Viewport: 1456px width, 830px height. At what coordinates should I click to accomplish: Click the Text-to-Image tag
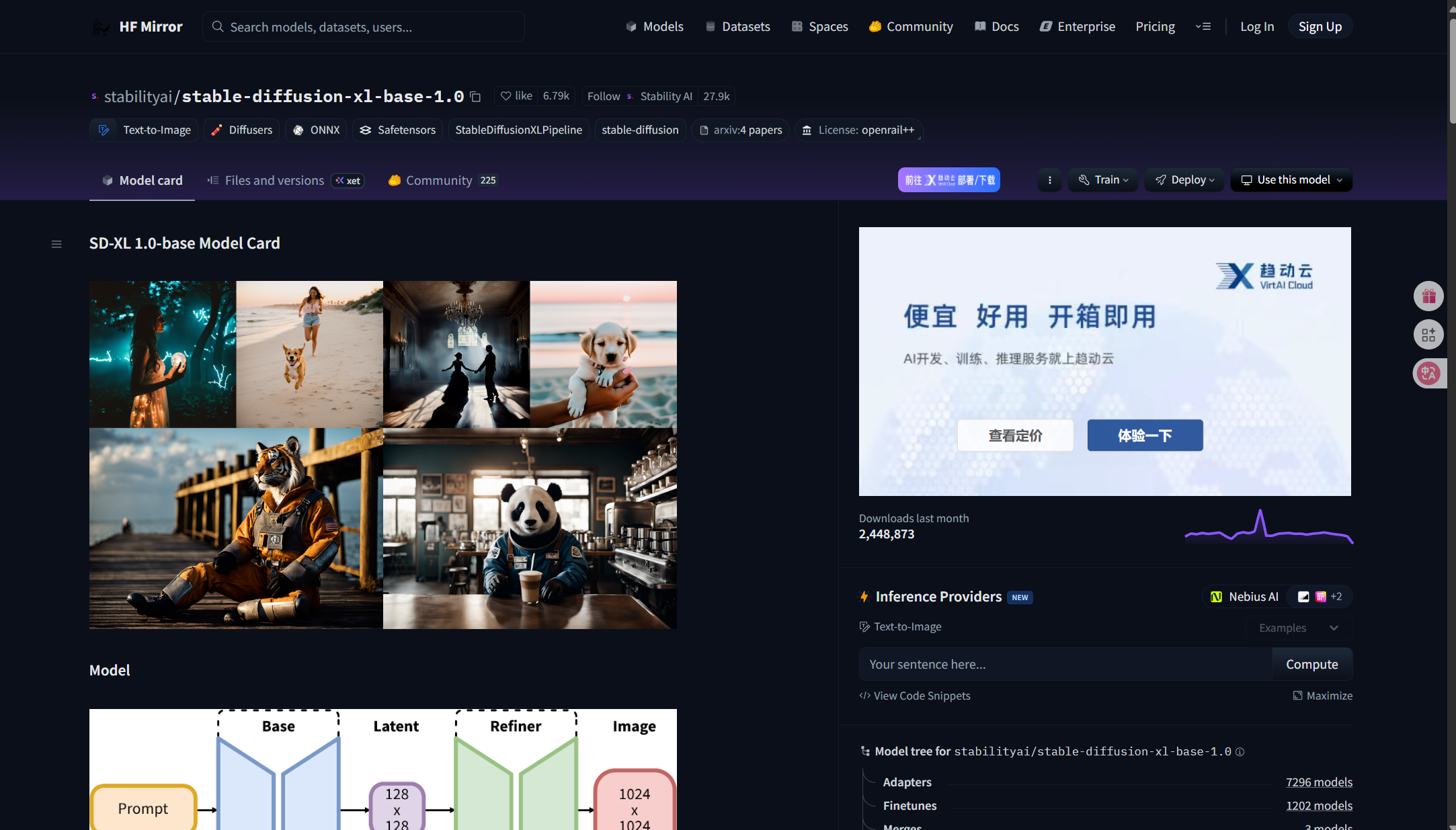pyautogui.click(x=144, y=130)
